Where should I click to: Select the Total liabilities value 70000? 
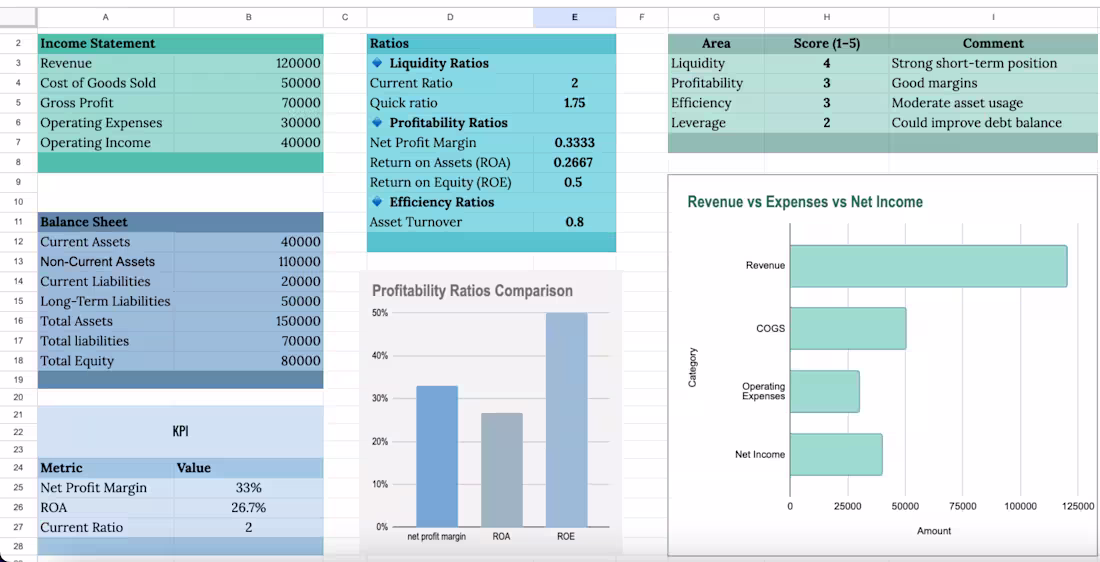(249, 341)
